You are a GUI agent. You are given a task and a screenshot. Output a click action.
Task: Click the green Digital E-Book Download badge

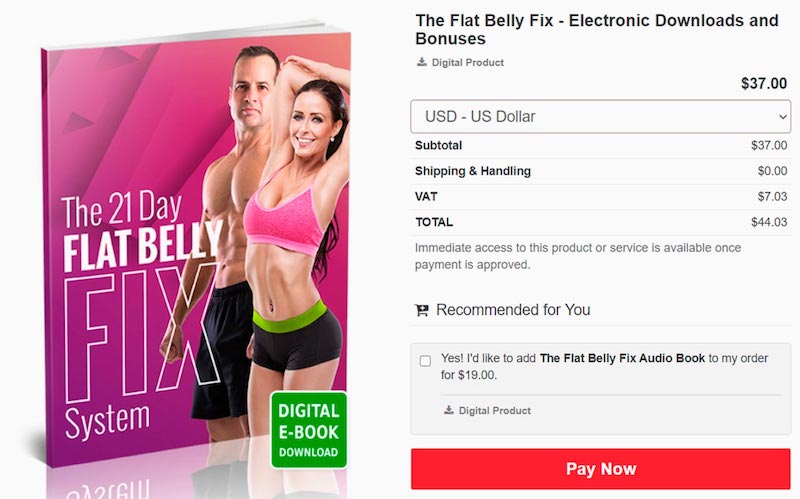tap(309, 430)
